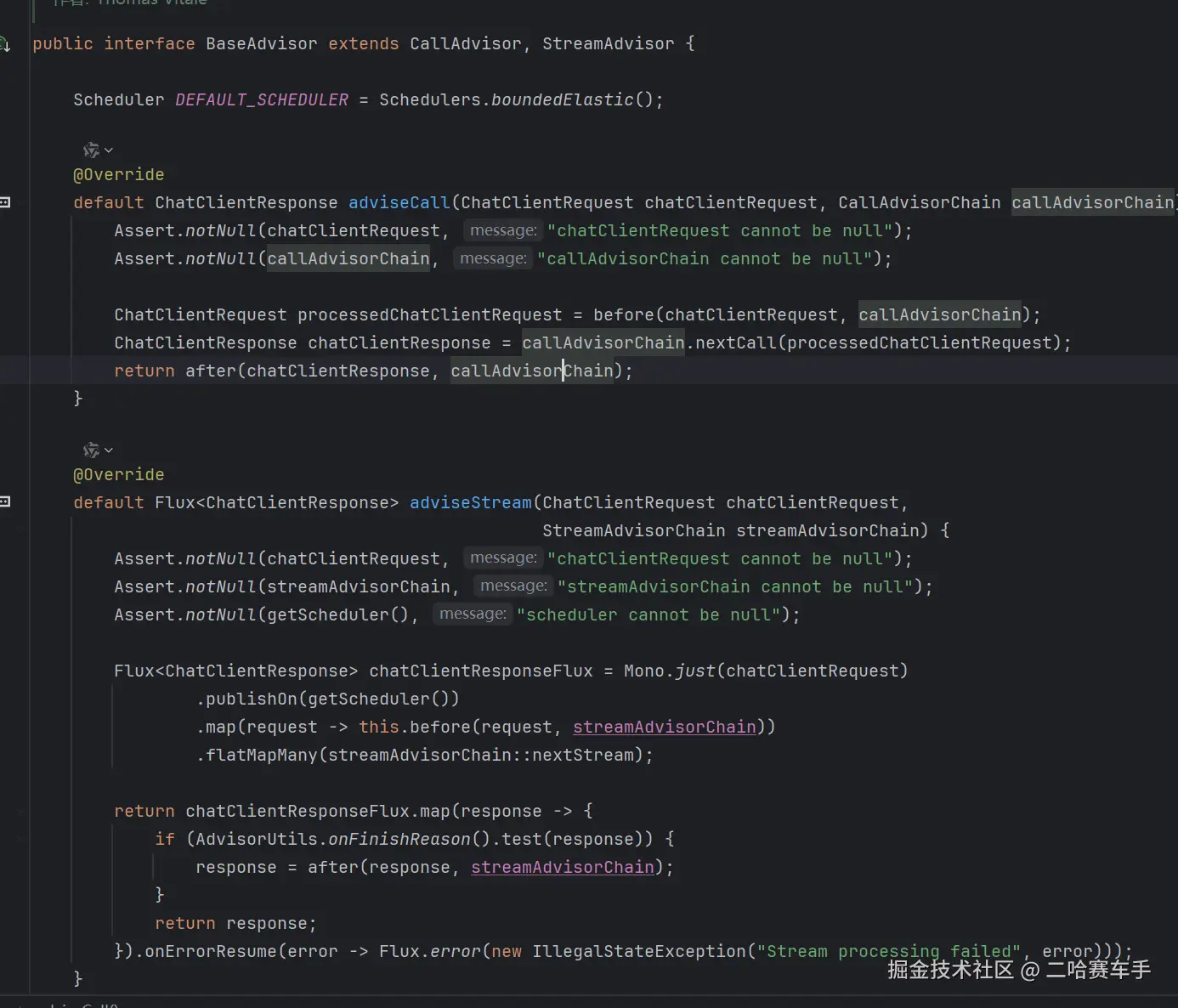1178x1008 pixels.
Task: Click the onErrorResume method call
Action: pos(211,951)
